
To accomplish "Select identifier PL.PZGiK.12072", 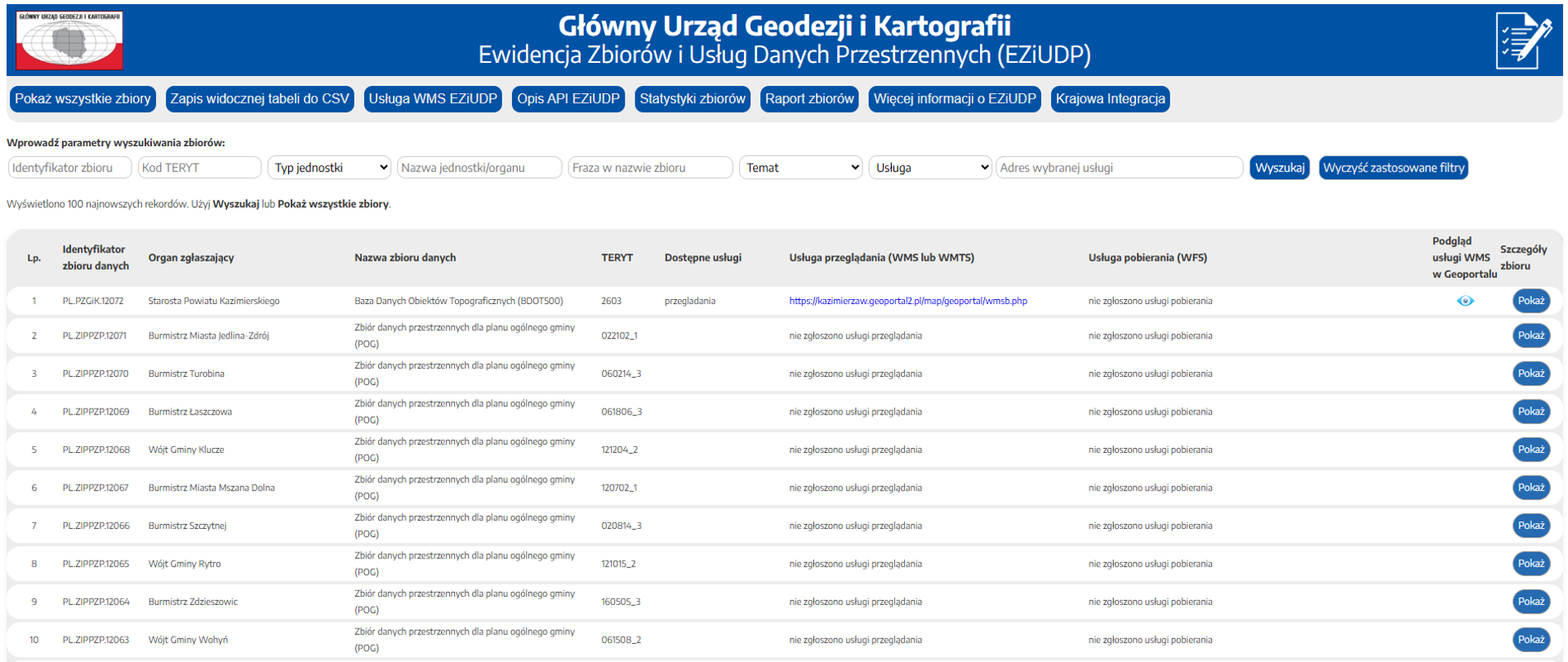I will (x=93, y=301).
